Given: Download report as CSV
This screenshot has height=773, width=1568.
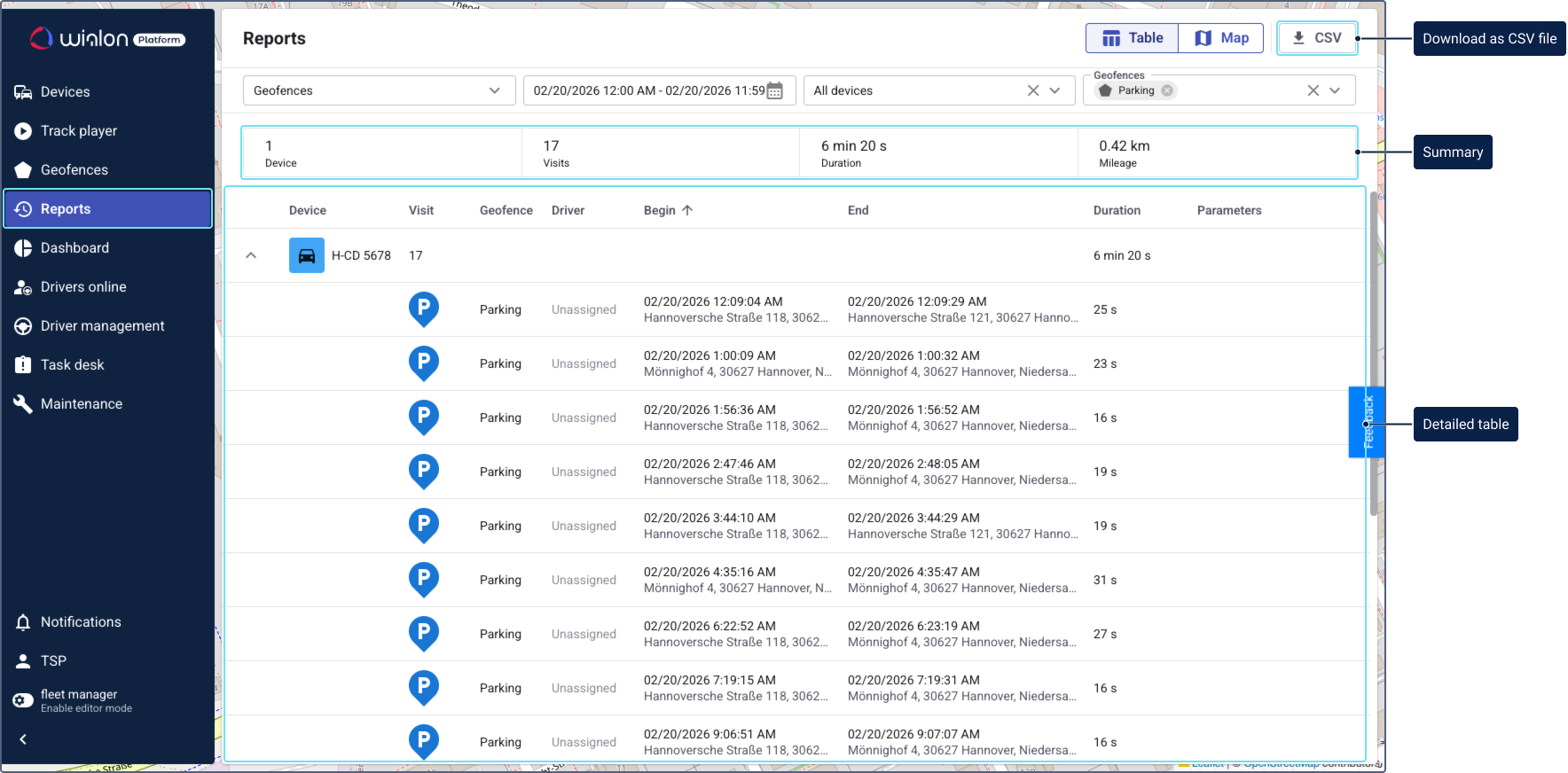Looking at the screenshot, I should (1317, 38).
